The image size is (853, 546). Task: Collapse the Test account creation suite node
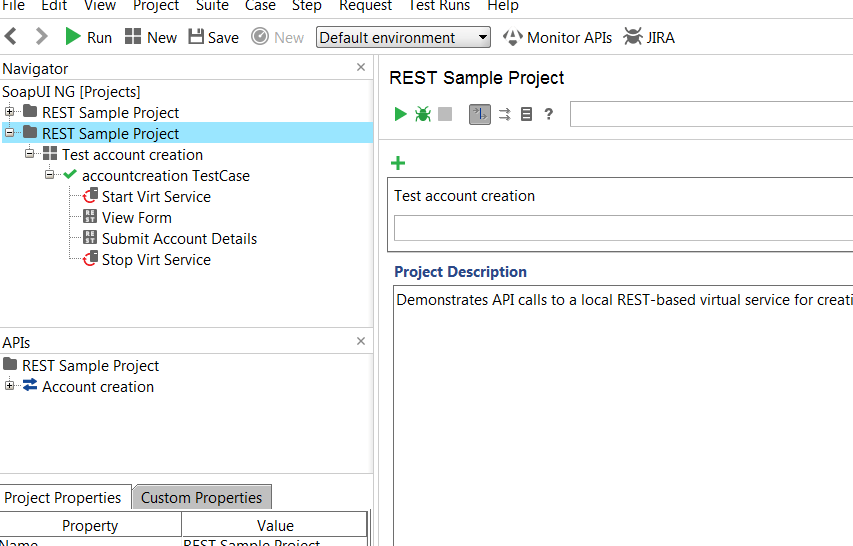(30, 154)
